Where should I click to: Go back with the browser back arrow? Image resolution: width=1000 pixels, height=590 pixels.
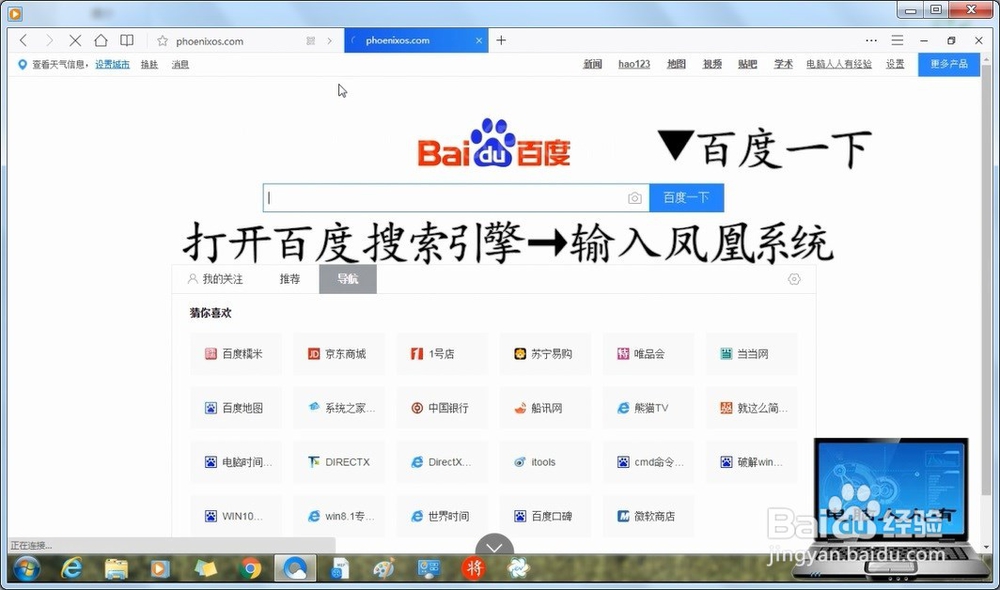coord(24,40)
